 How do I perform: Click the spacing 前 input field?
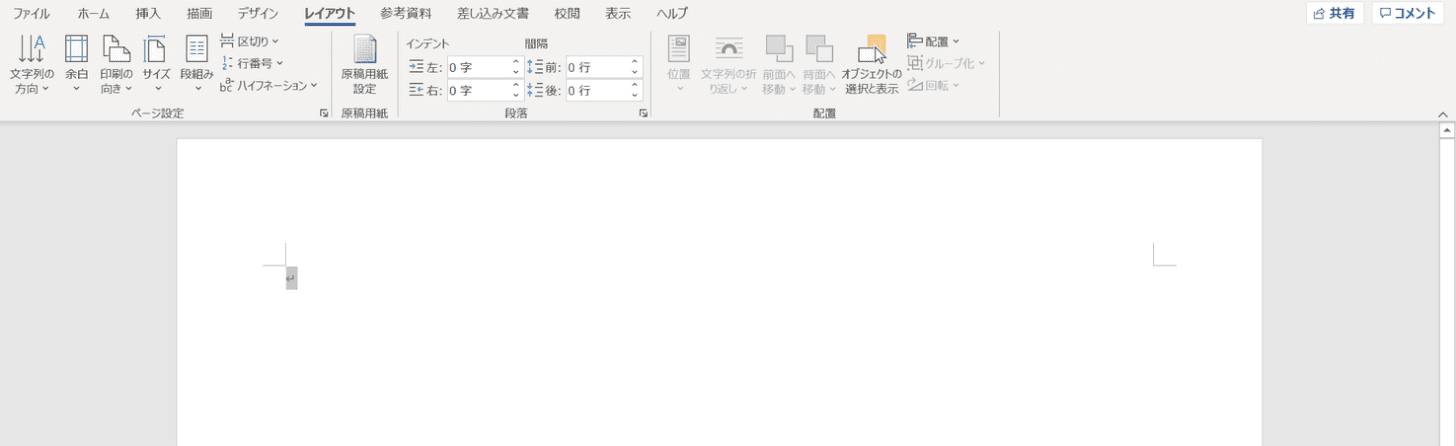[597, 67]
